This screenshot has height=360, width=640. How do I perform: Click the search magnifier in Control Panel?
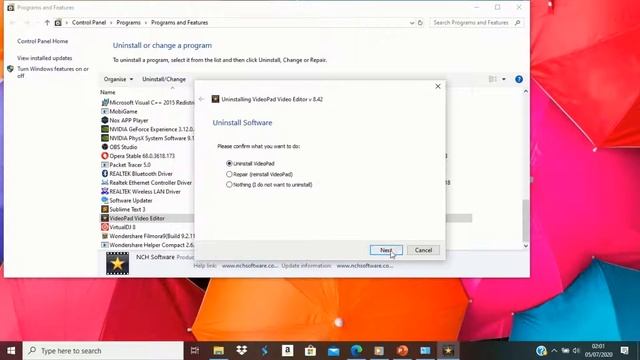click(x=518, y=22)
